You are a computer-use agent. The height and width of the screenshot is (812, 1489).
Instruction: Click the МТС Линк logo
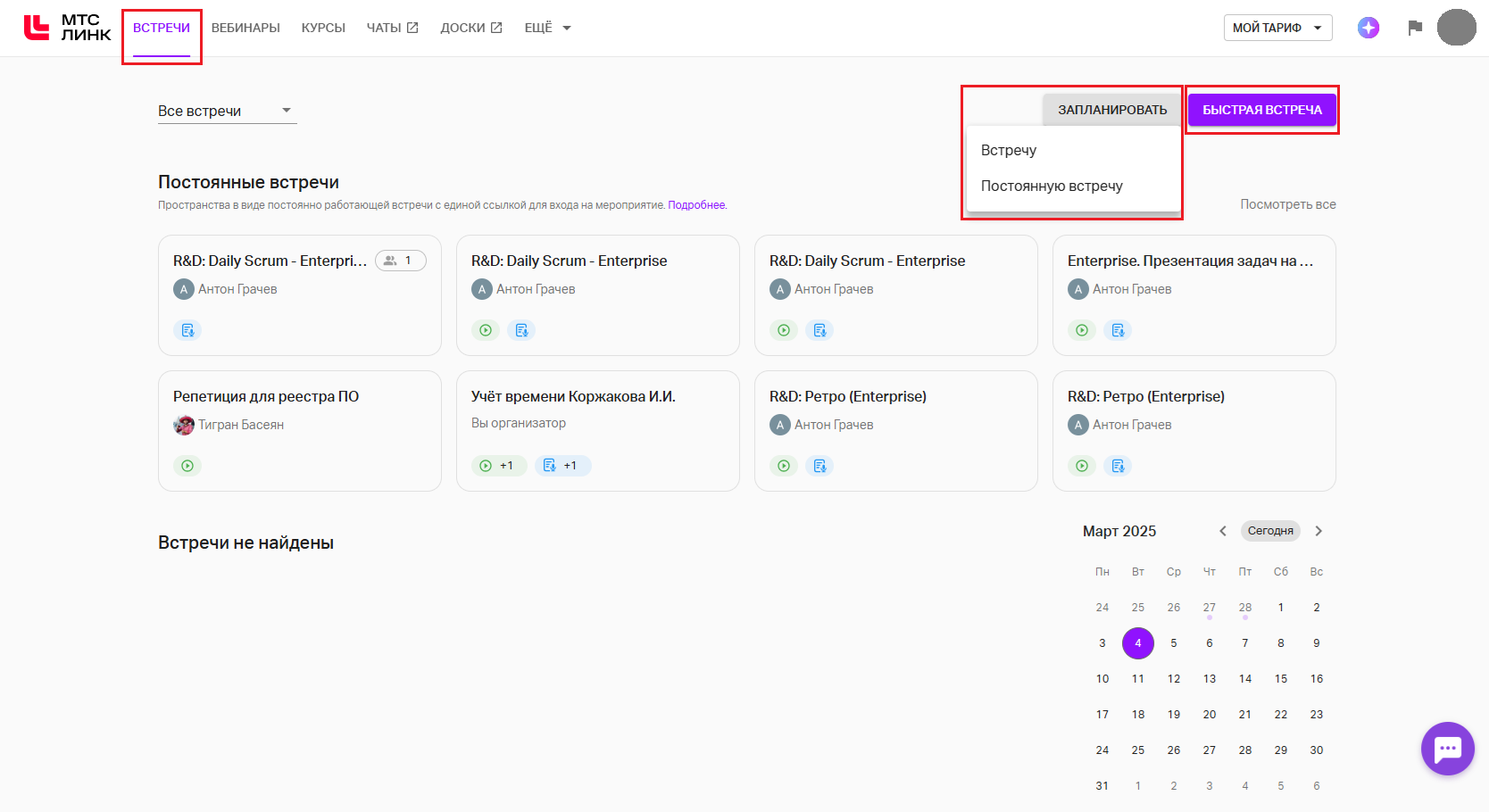(68, 28)
